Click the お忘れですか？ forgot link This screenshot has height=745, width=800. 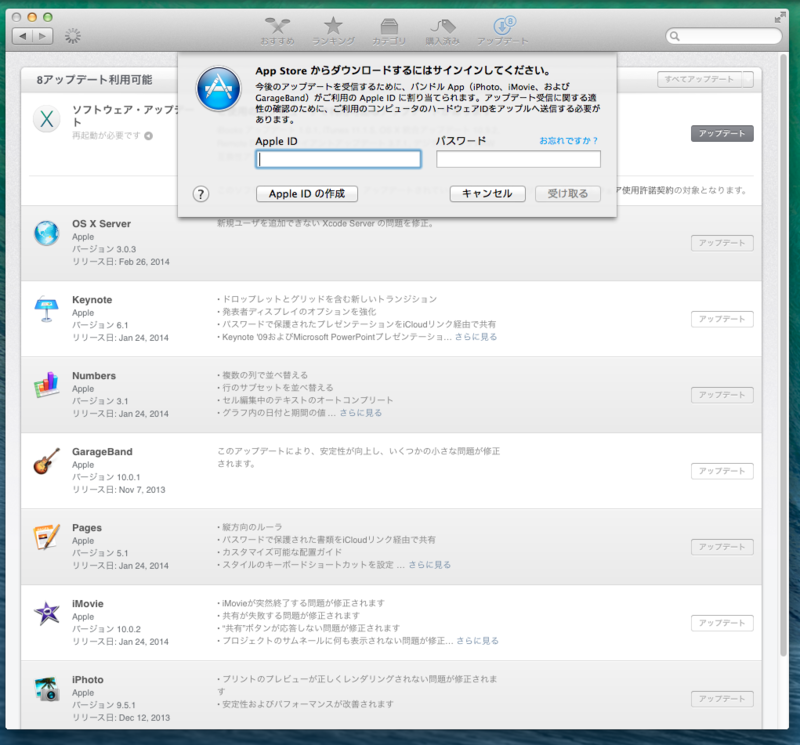pyautogui.click(x=569, y=140)
